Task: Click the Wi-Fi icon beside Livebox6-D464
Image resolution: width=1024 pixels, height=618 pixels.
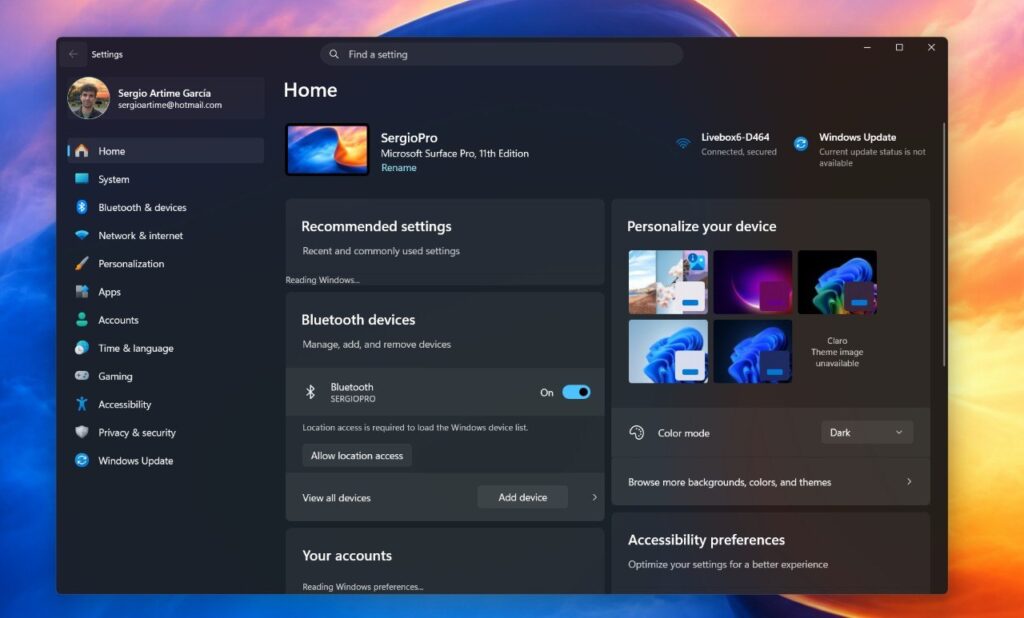Action: [x=683, y=143]
